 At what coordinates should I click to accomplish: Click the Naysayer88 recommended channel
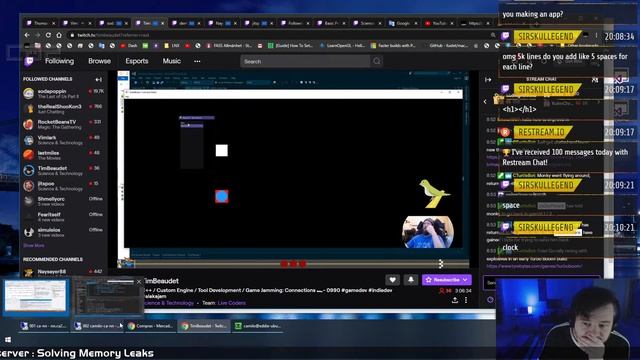coord(63,272)
